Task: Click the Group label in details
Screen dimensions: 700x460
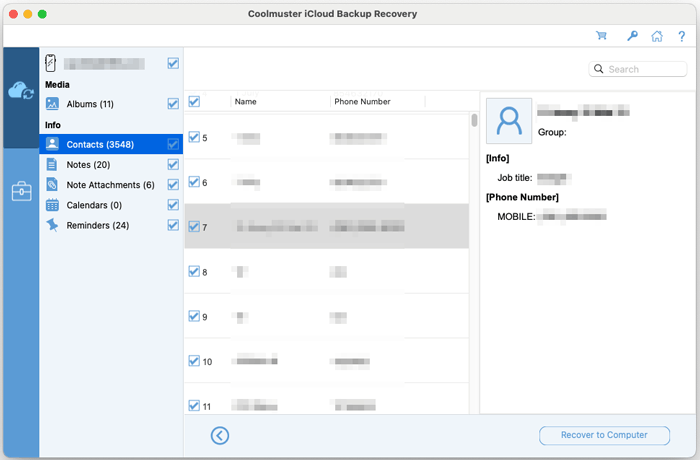Action: point(552,133)
